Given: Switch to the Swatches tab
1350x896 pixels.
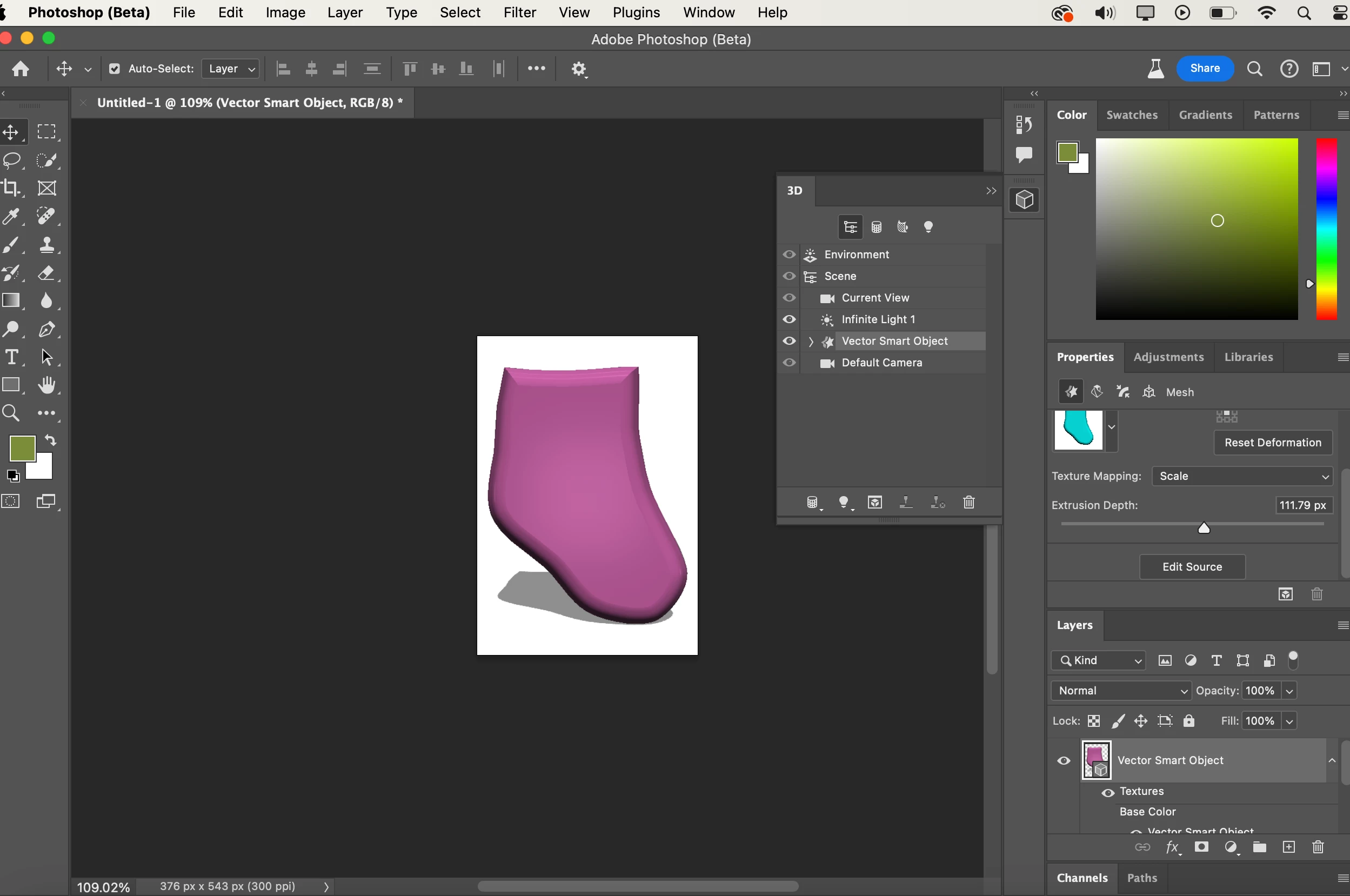Looking at the screenshot, I should tap(1131, 115).
